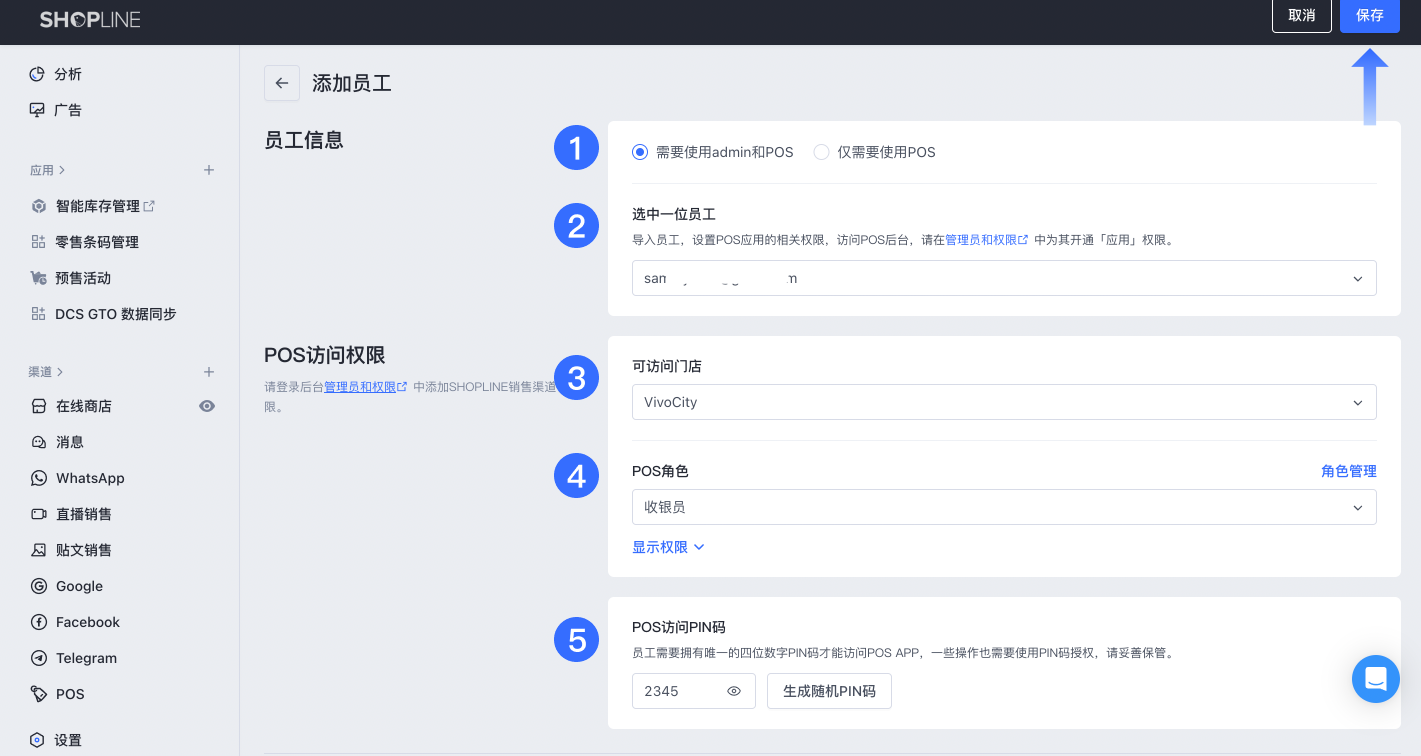Open the 可访问门店 VivoCity dropdown
1421x756 pixels.
pyautogui.click(x=1004, y=402)
